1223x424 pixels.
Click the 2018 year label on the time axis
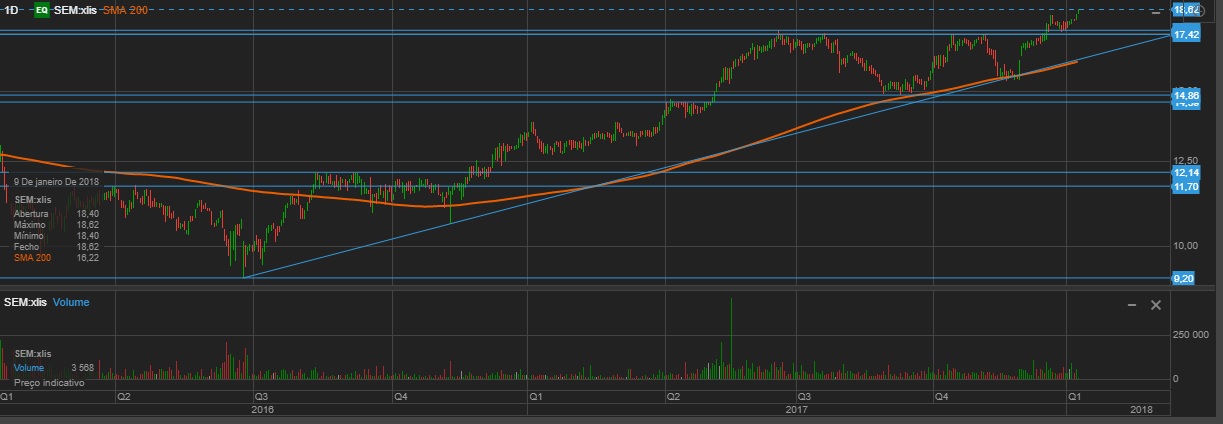[x=1141, y=410]
